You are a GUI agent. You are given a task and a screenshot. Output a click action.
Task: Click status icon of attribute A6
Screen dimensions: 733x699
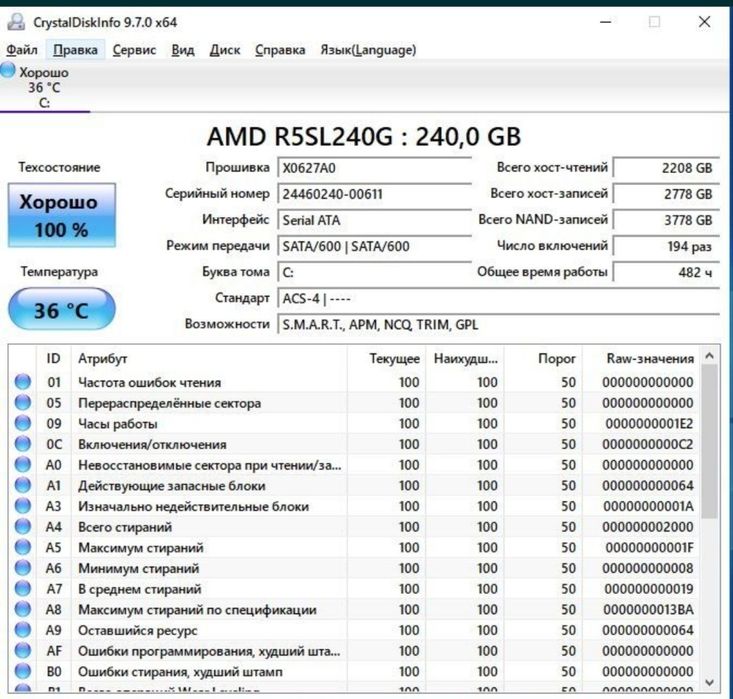(22, 568)
